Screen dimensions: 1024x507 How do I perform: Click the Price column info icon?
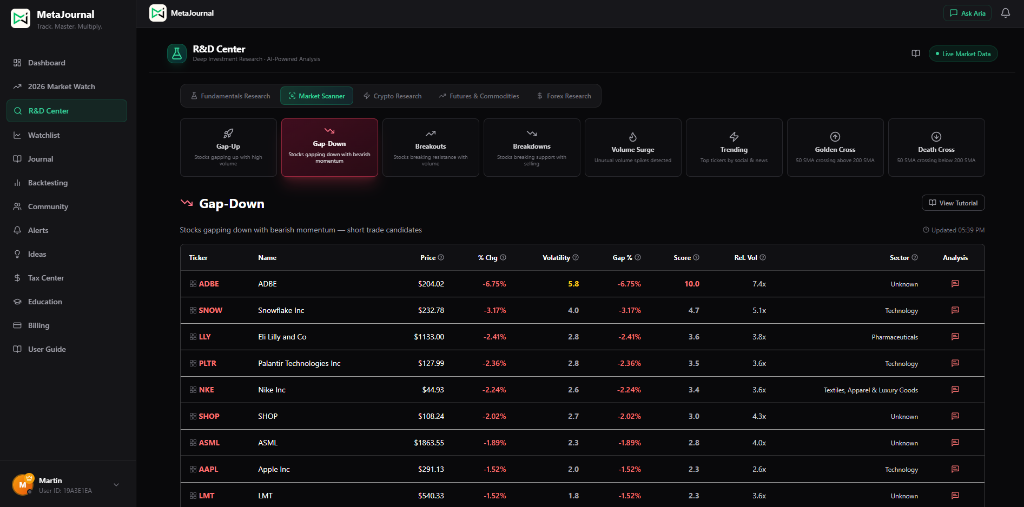coord(441,257)
